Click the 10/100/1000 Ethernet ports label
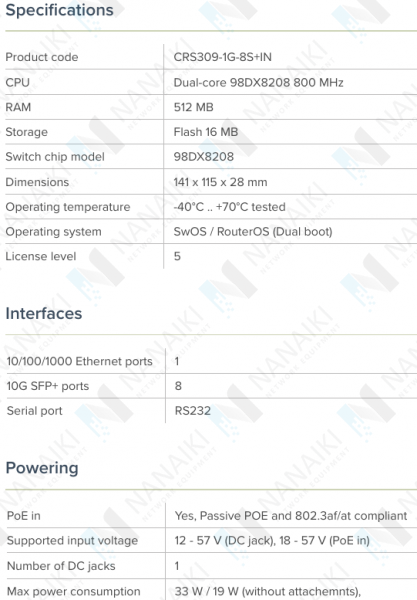The height and width of the screenshot is (600, 417). [80, 361]
